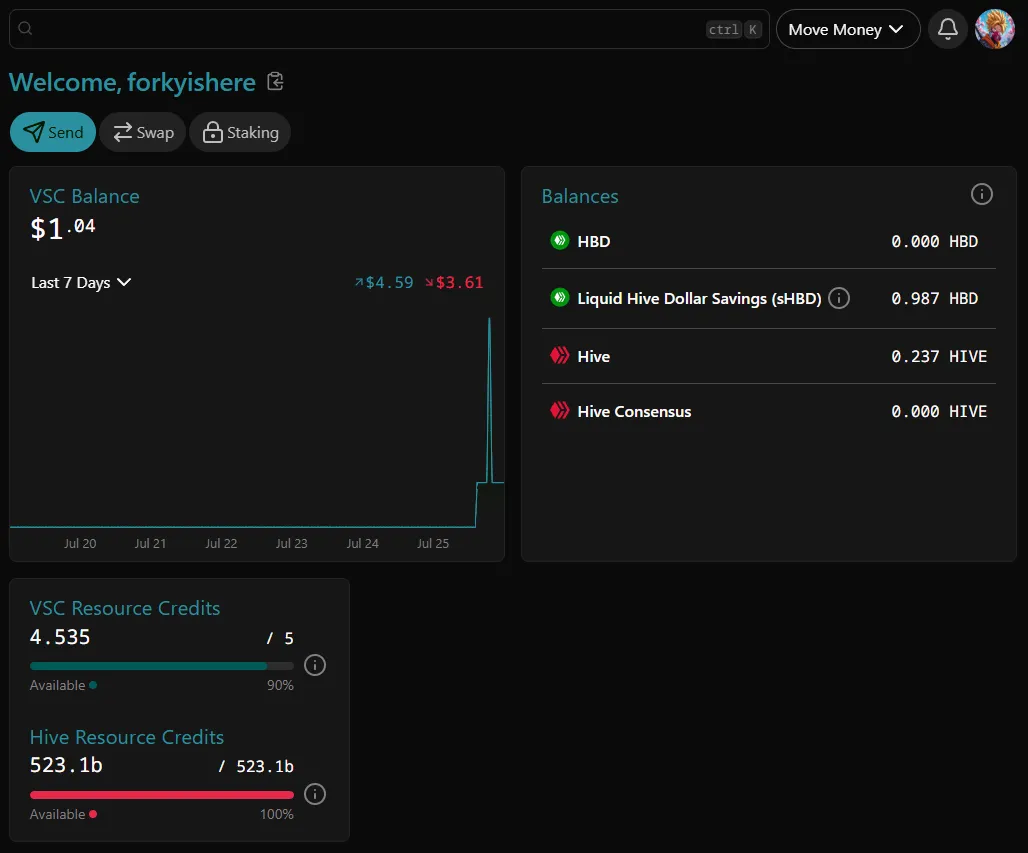The height and width of the screenshot is (853, 1028).
Task: Click the Hive Resource Credits info icon
Action: pyautogui.click(x=315, y=794)
